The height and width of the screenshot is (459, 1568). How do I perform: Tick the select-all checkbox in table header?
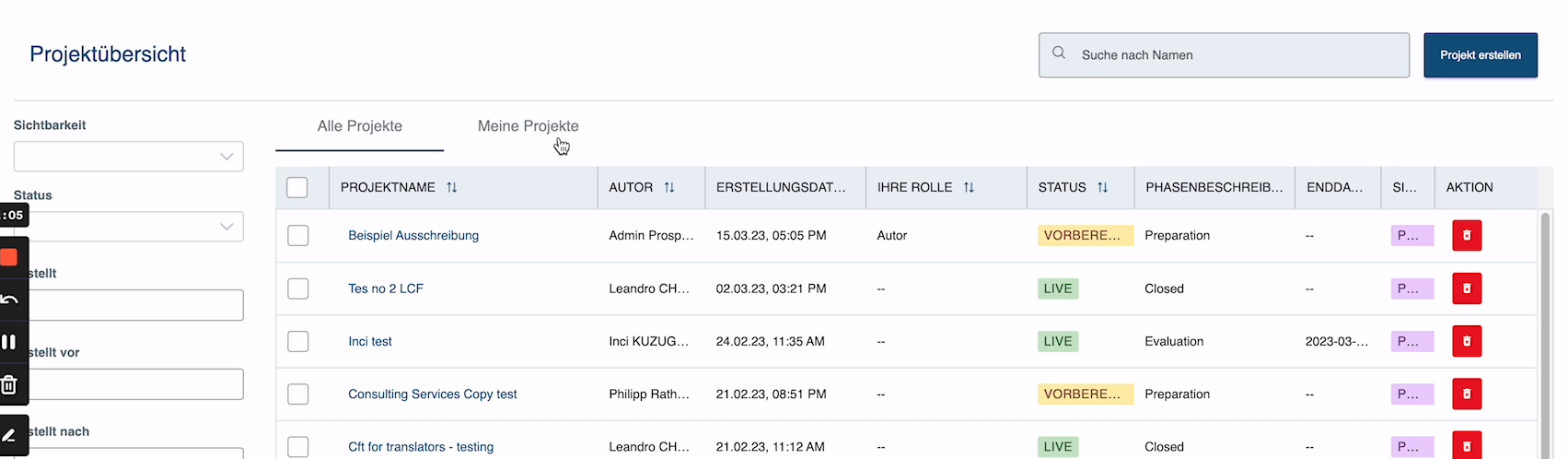tap(297, 188)
